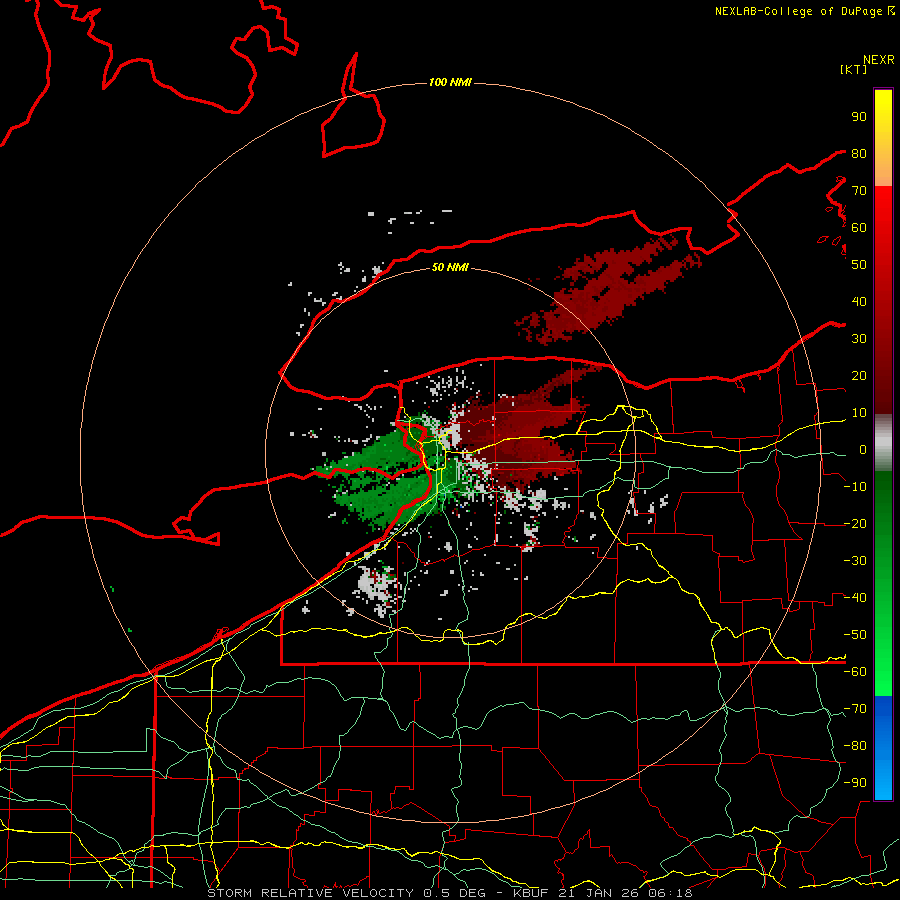
Task: Click the bright green color bar segment
Action: [883, 643]
